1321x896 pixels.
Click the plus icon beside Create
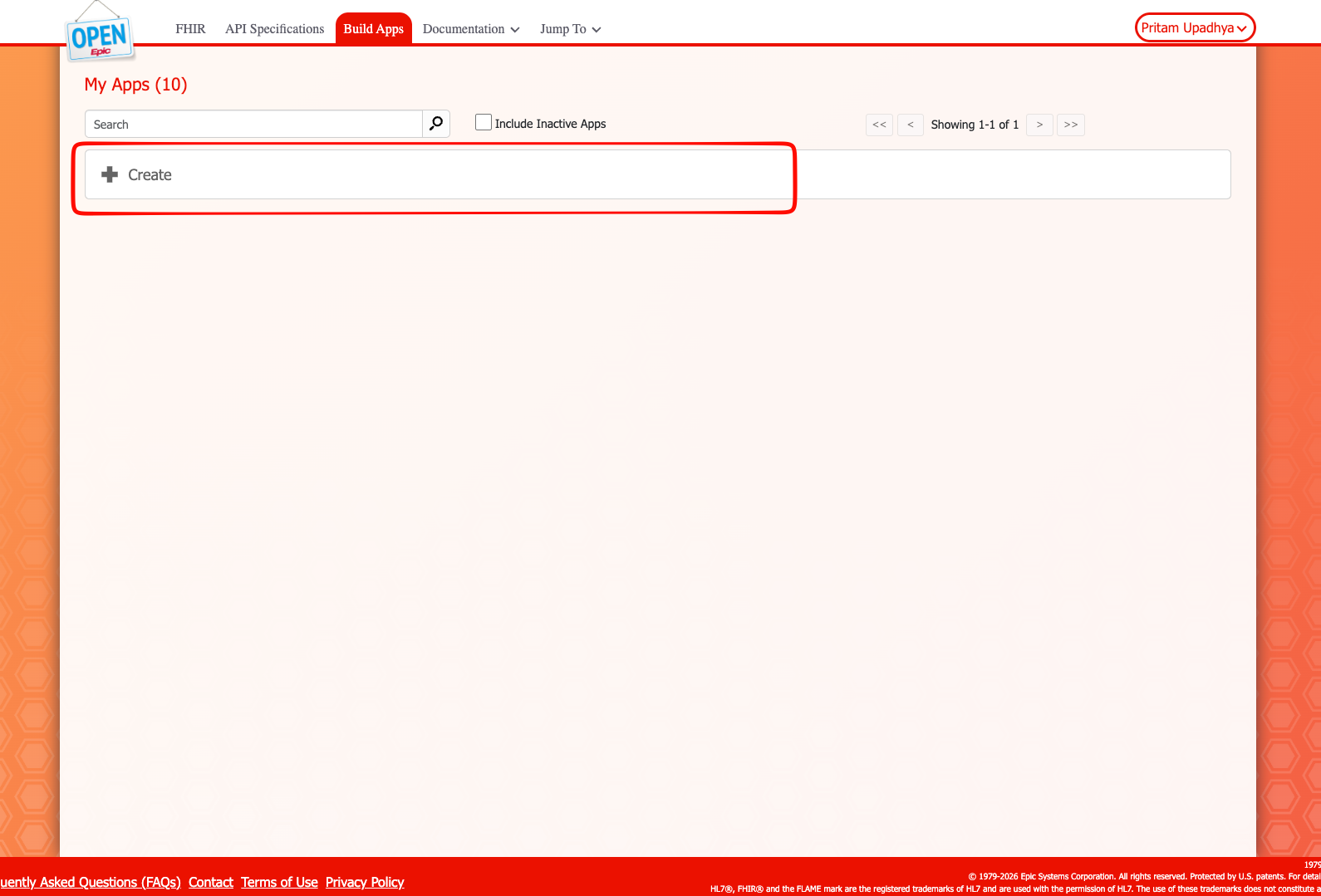[110, 174]
